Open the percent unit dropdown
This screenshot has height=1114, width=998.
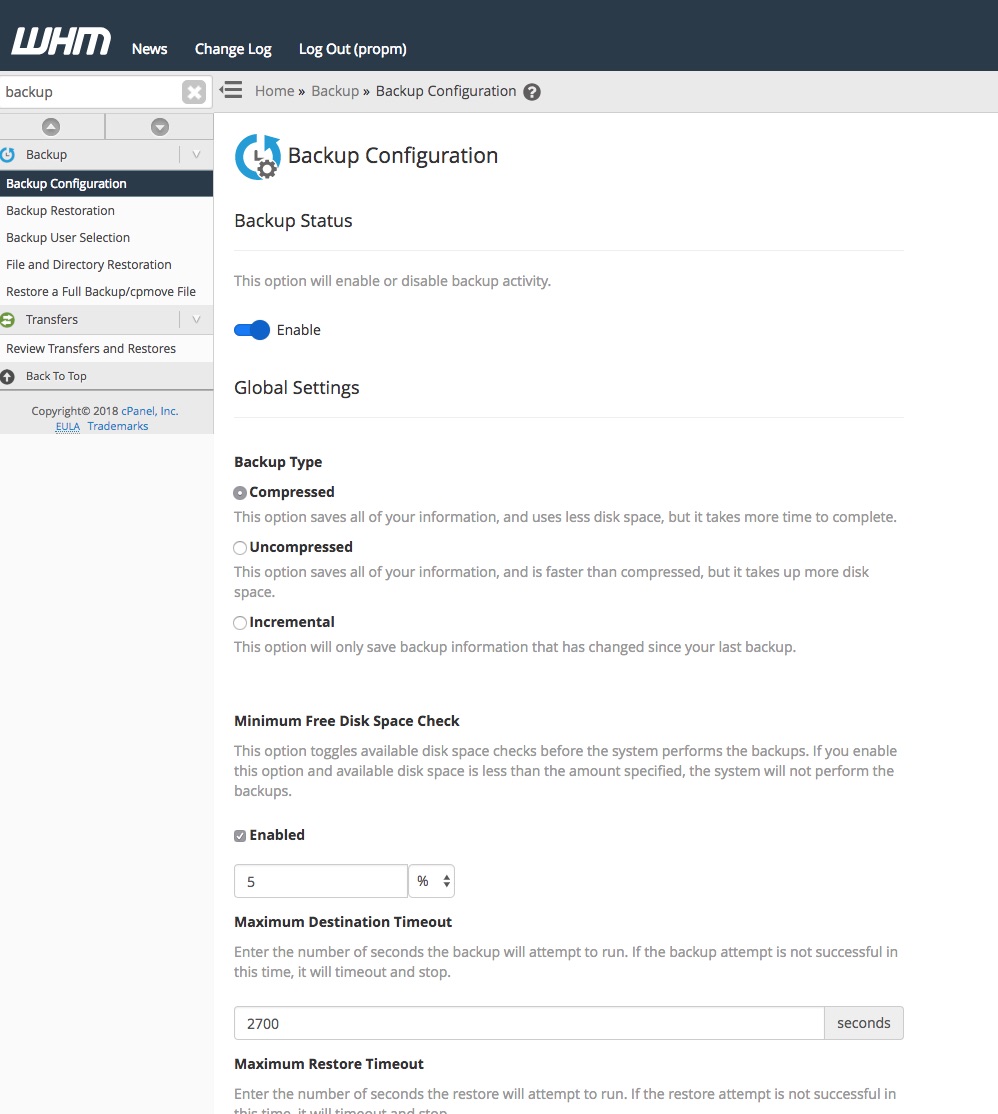pos(432,881)
